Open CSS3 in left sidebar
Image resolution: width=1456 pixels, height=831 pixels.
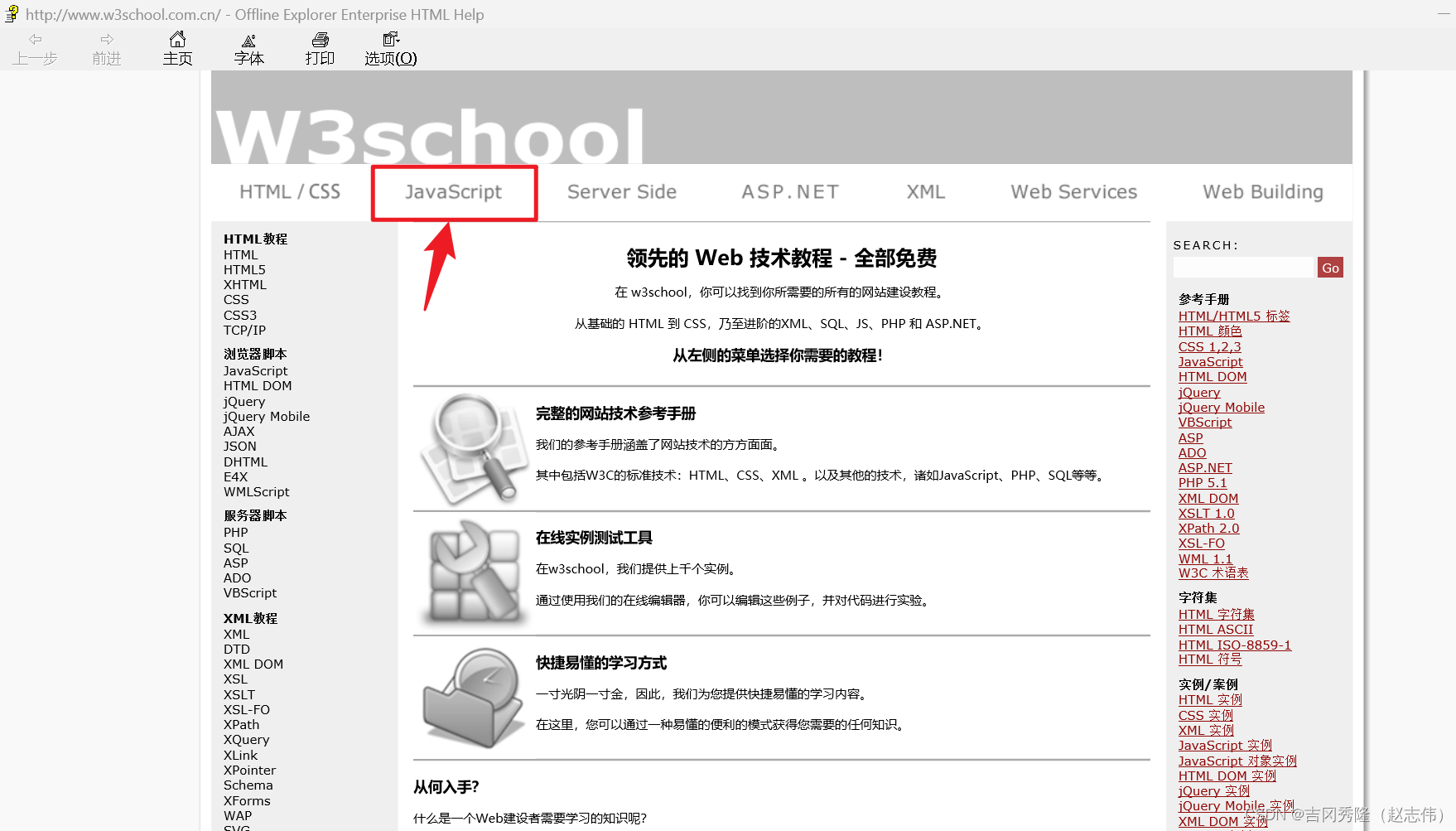[x=240, y=316]
